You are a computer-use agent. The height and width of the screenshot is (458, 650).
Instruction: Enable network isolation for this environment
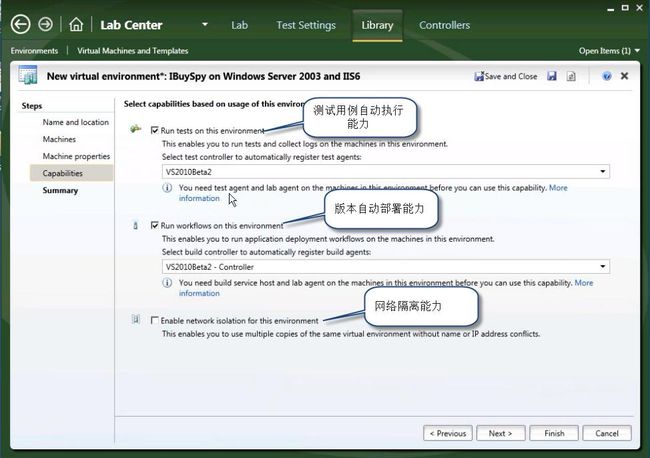point(155,320)
